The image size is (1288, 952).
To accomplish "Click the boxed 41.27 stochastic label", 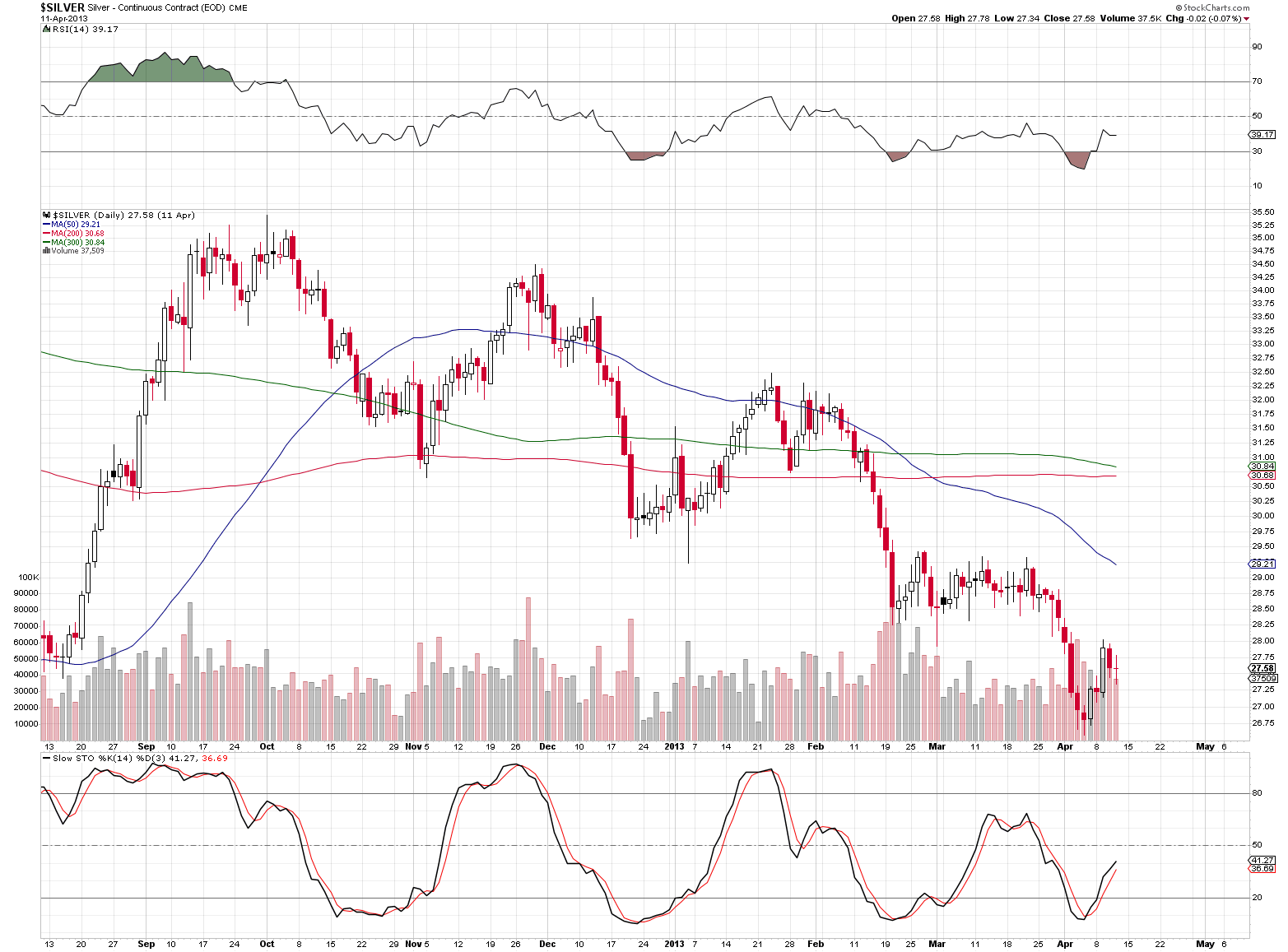I will point(1262,860).
